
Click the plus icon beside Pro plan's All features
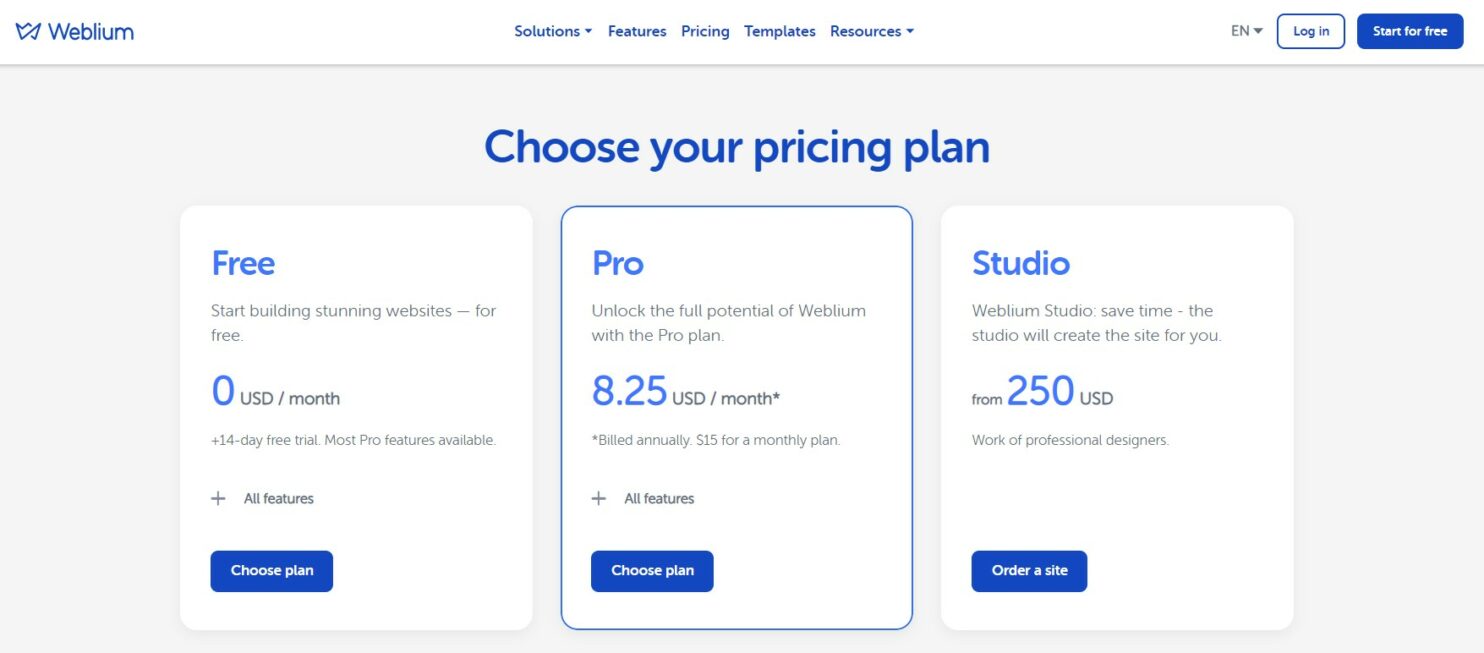pyautogui.click(x=598, y=498)
